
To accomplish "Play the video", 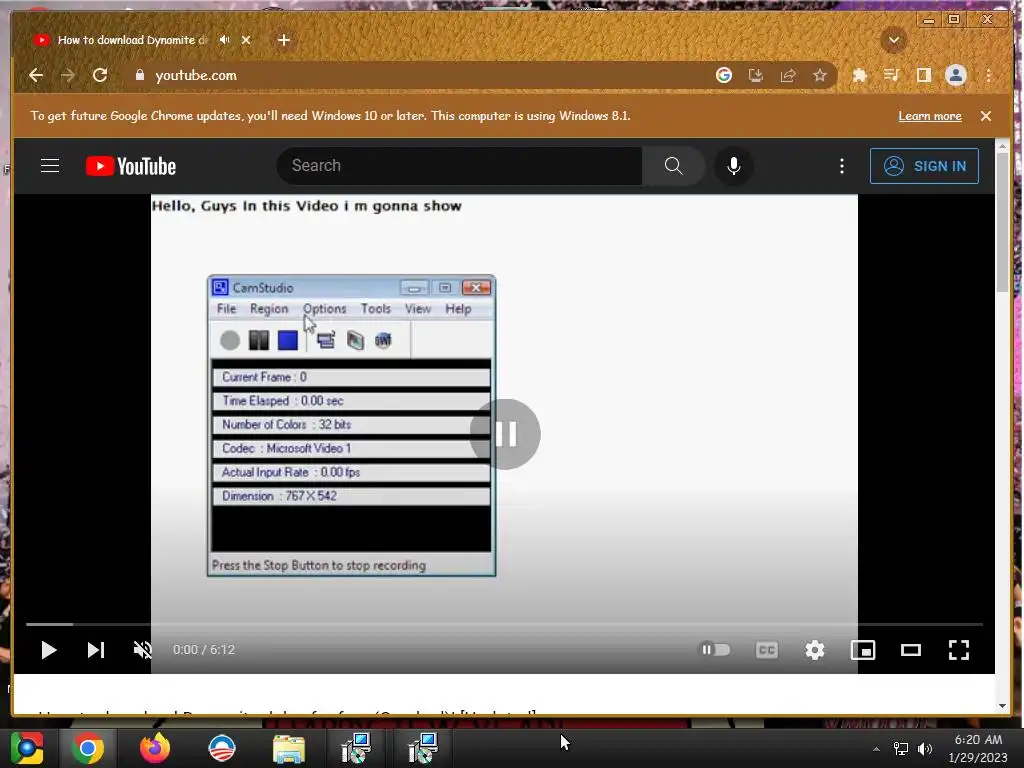I will tap(48, 650).
